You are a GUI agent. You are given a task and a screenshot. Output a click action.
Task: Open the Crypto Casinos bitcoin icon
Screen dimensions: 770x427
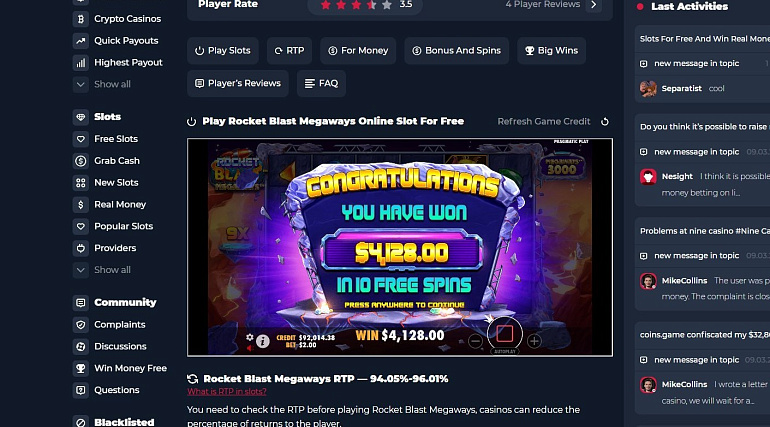81,19
